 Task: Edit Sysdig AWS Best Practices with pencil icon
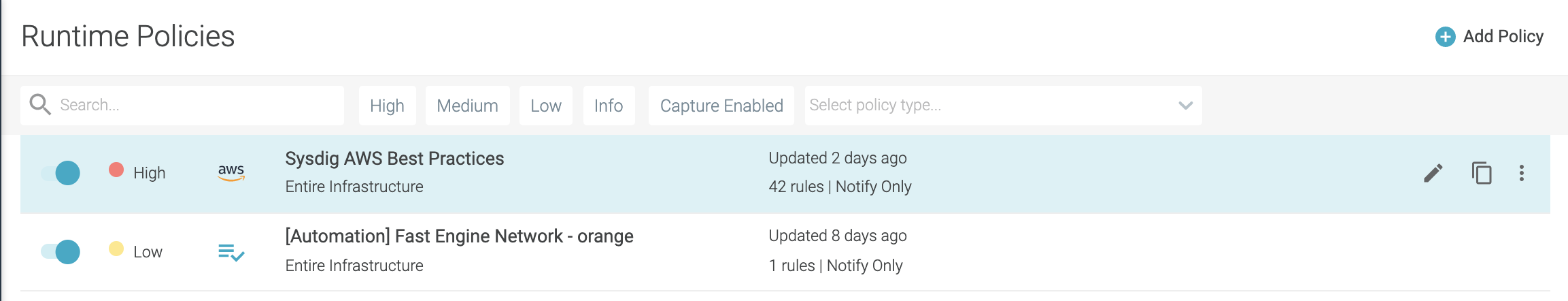[1433, 173]
